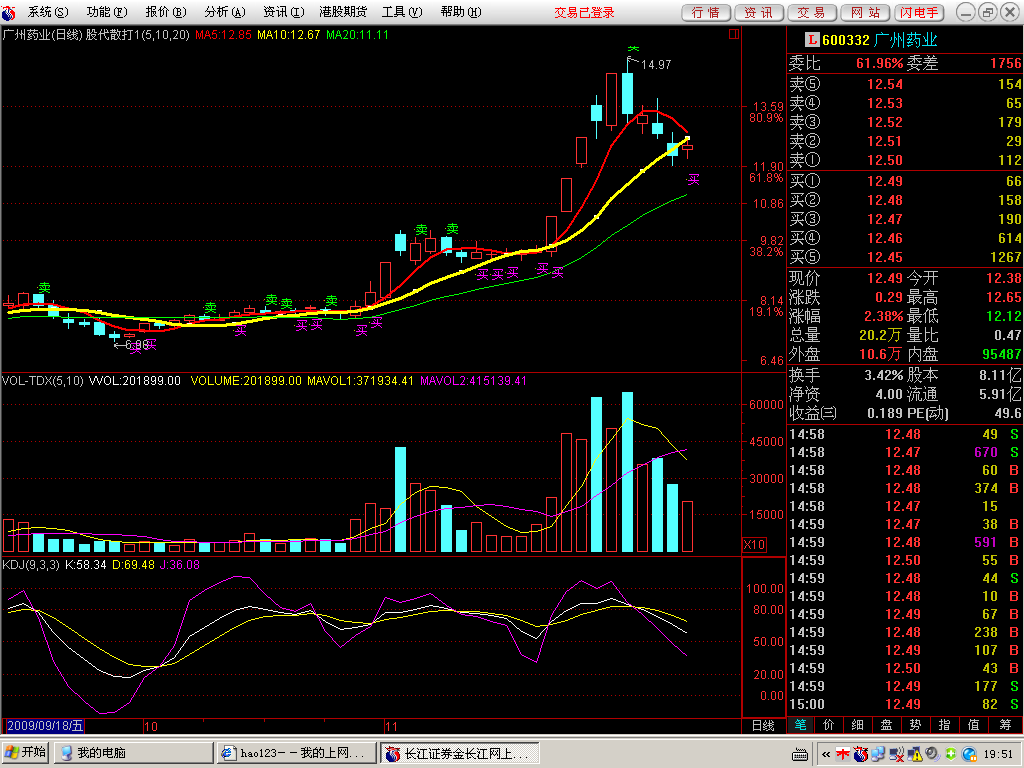Click the small red panel-split icon above chart

(734, 34)
